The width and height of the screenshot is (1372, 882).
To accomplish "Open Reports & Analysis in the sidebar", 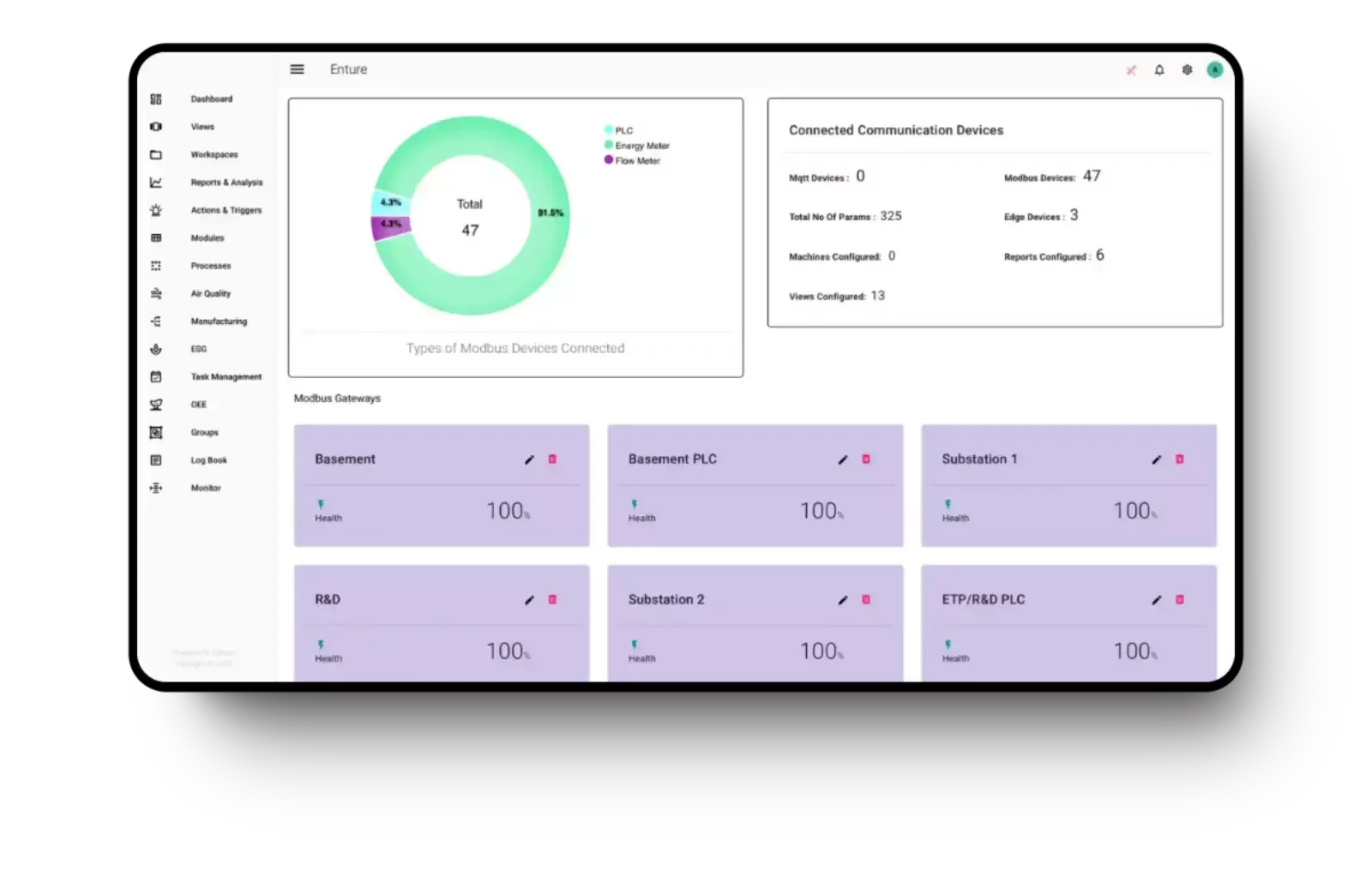I will 226,183.
